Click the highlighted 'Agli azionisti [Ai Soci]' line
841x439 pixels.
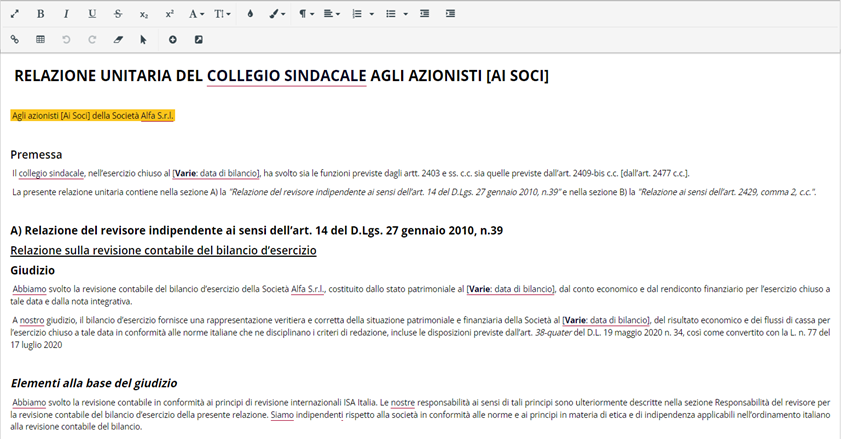pos(92,115)
